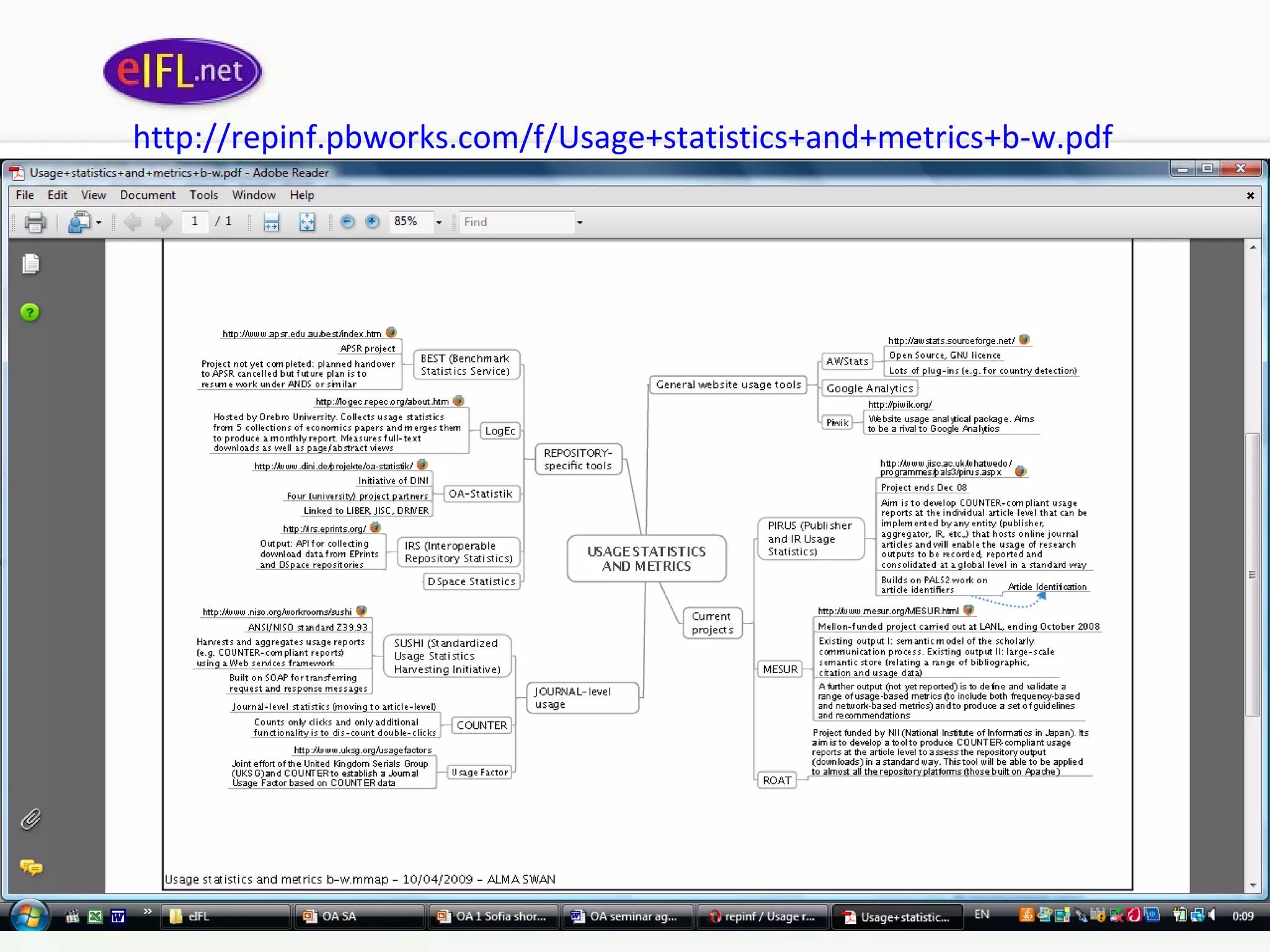Open the Document menu

click(x=148, y=195)
